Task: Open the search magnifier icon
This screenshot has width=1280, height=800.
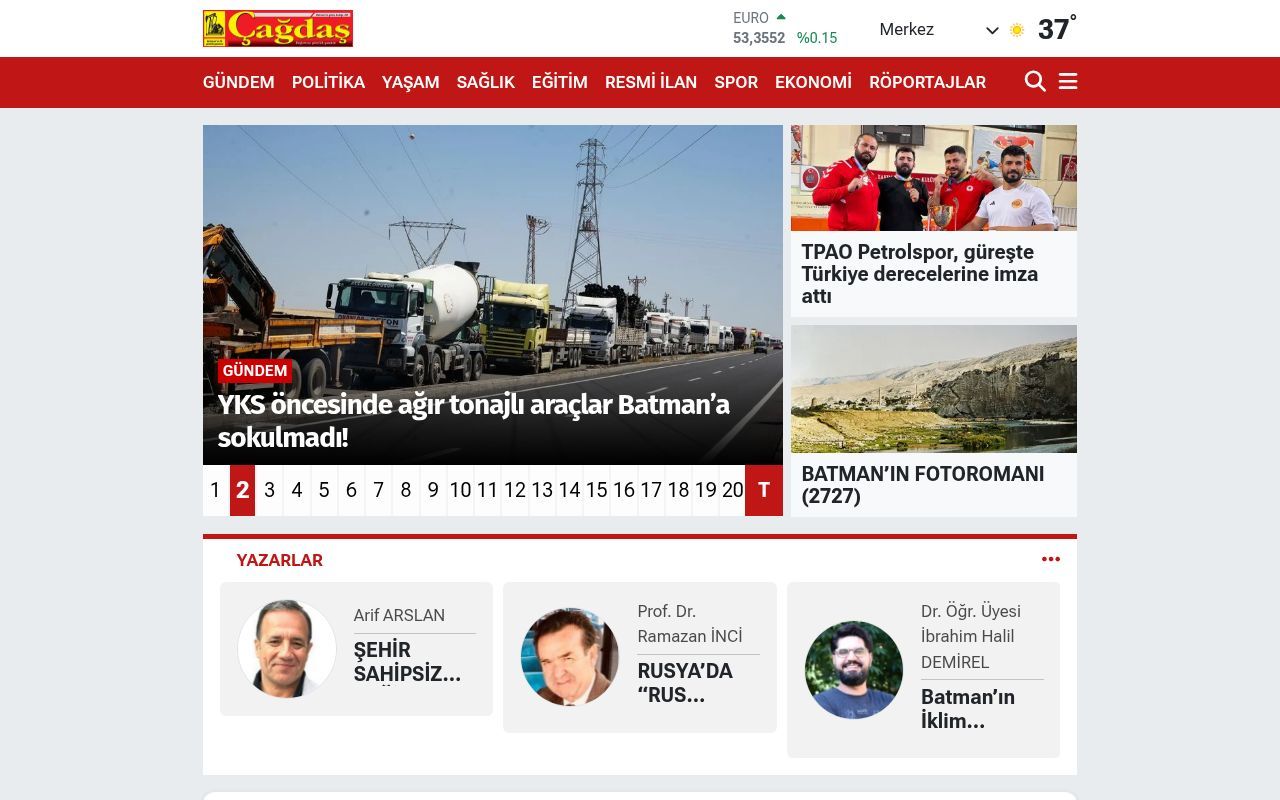Action: 1035,82
